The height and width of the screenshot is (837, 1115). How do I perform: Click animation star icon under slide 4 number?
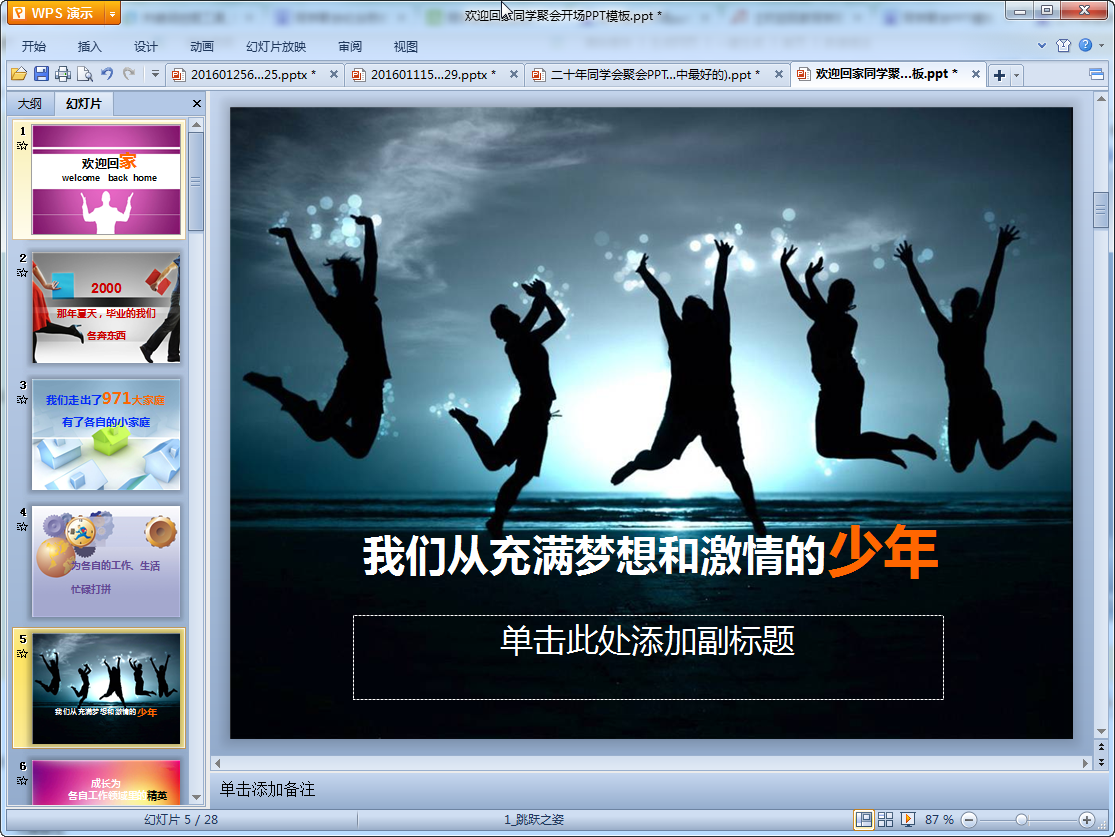pyautogui.click(x=23, y=527)
